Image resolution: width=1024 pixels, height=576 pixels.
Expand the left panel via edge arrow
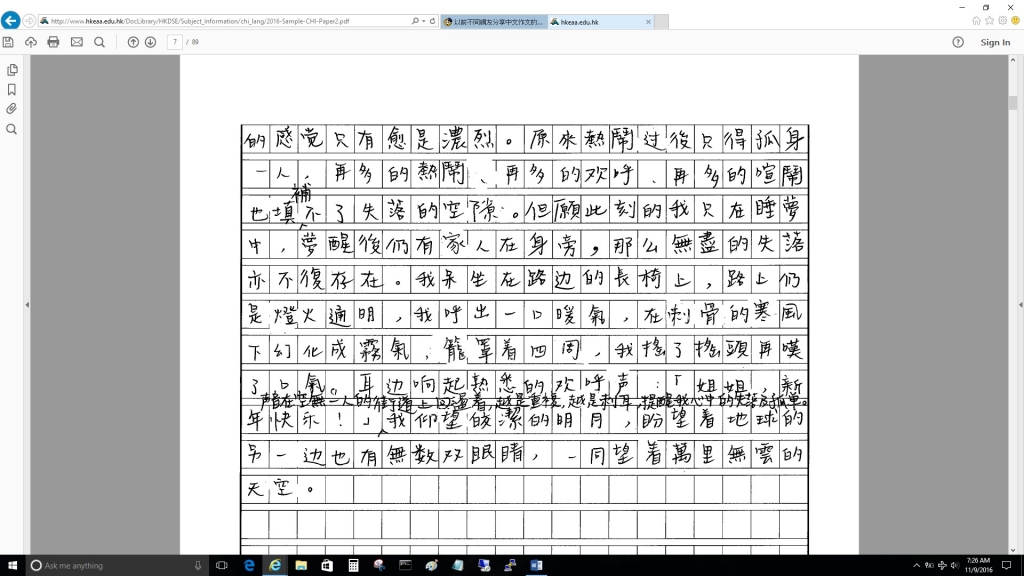pyautogui.click(x=26, y=305)
